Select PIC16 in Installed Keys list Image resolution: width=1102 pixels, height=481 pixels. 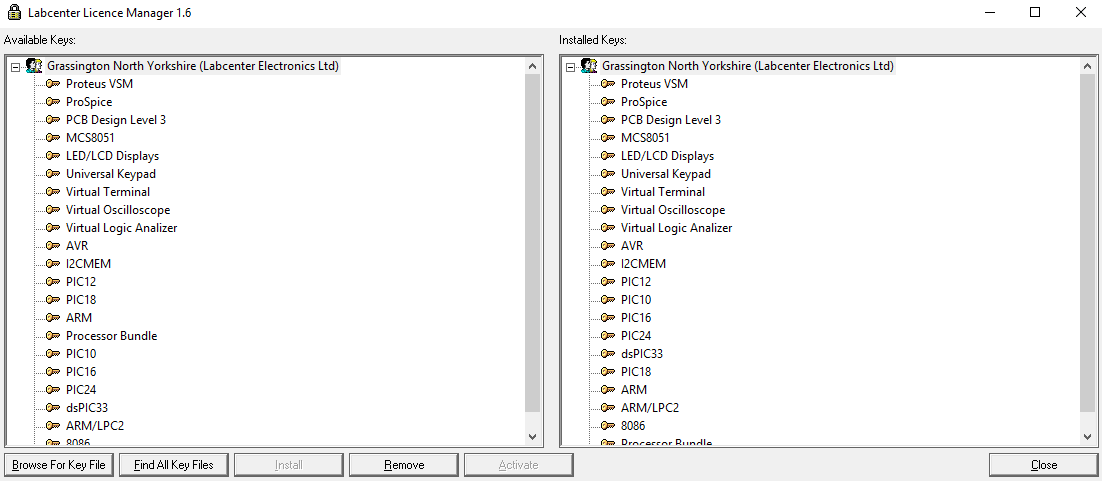click(636, 318)
